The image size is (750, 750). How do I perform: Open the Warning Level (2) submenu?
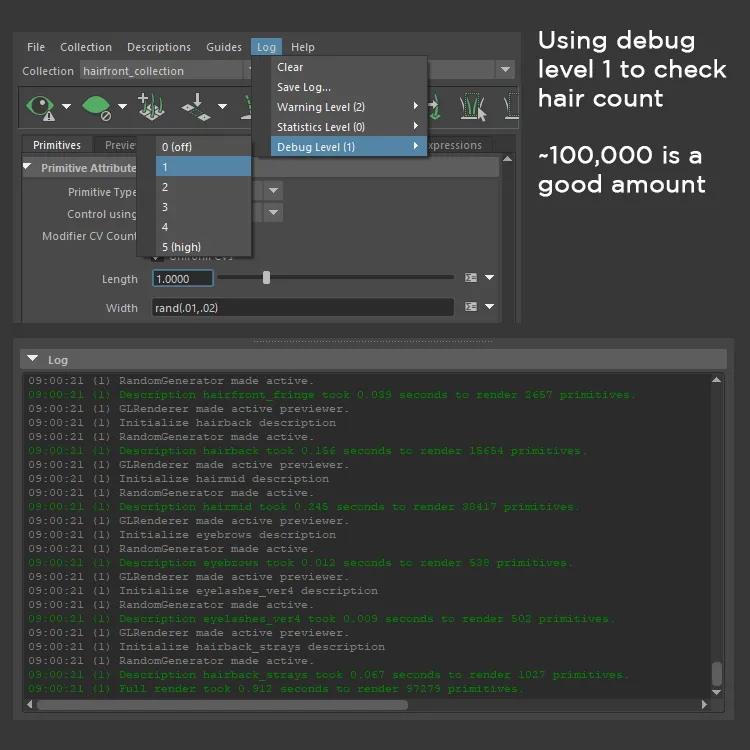coord(349,107)
